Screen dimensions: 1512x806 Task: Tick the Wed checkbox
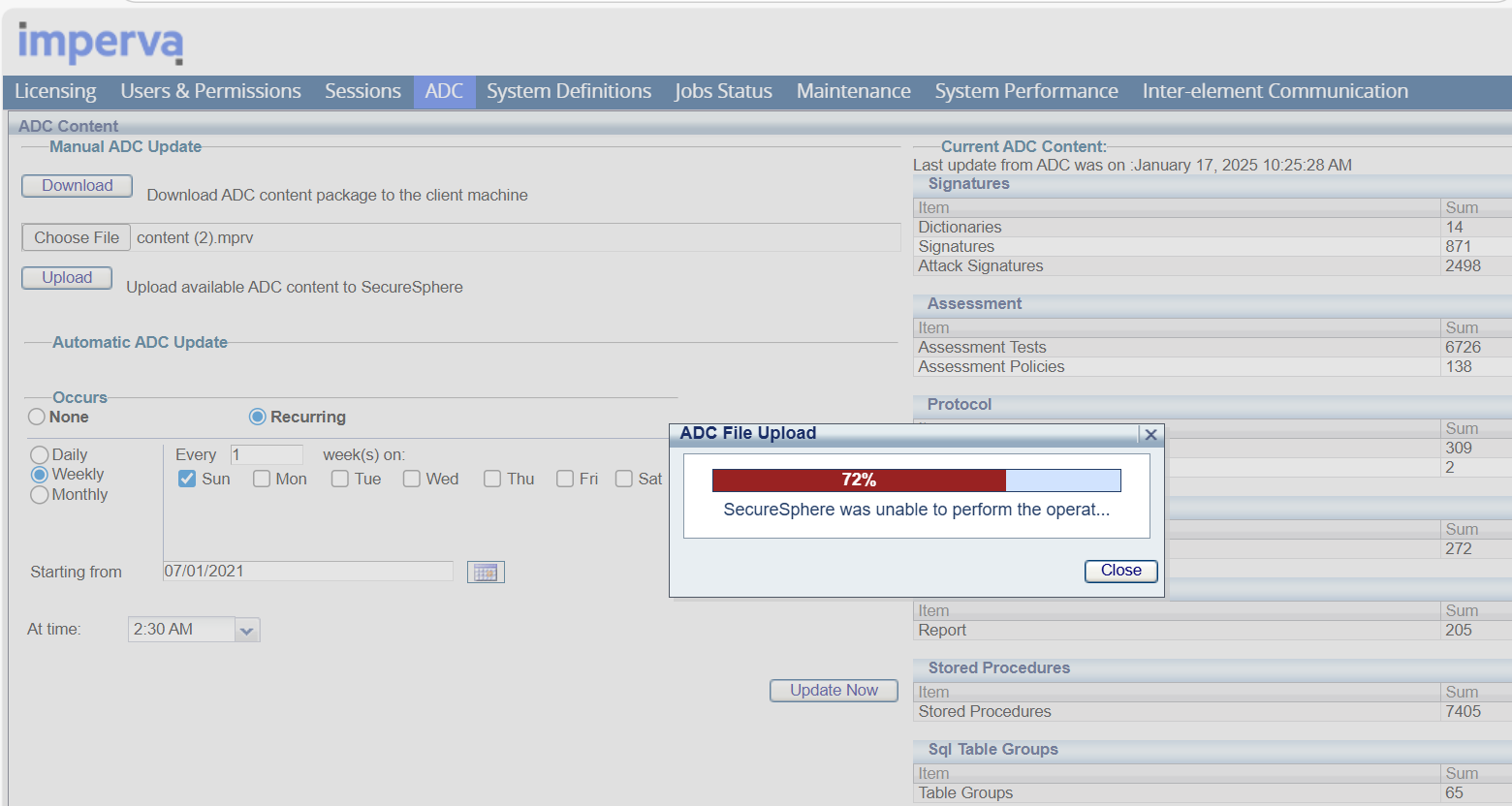412,479
